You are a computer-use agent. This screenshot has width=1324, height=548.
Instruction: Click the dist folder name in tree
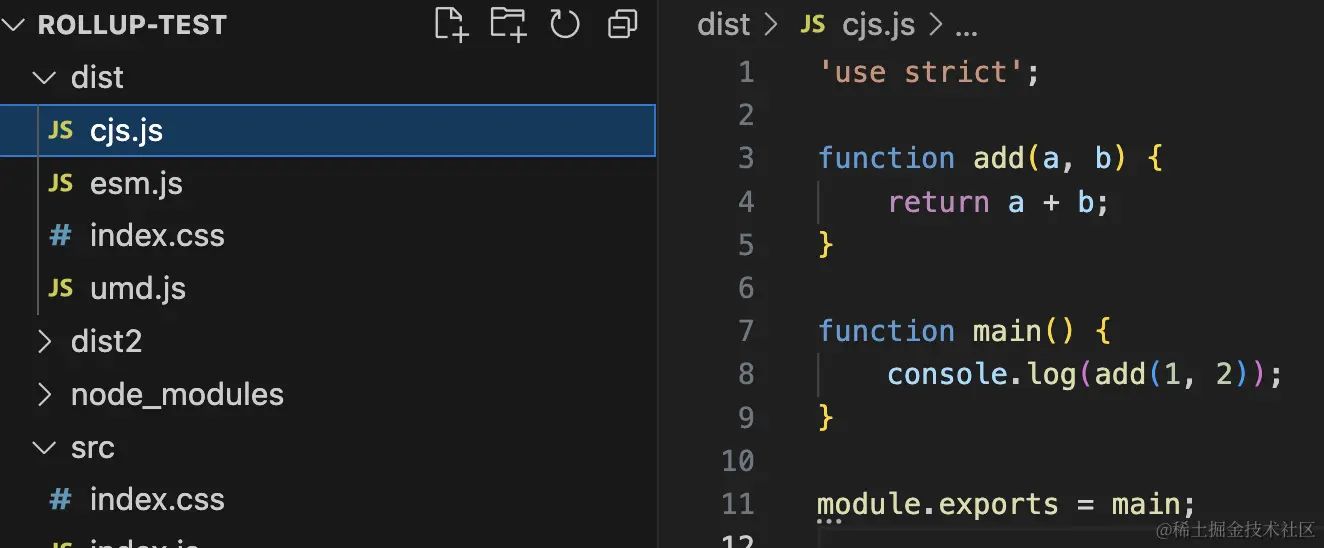click(x=97, y=77)
